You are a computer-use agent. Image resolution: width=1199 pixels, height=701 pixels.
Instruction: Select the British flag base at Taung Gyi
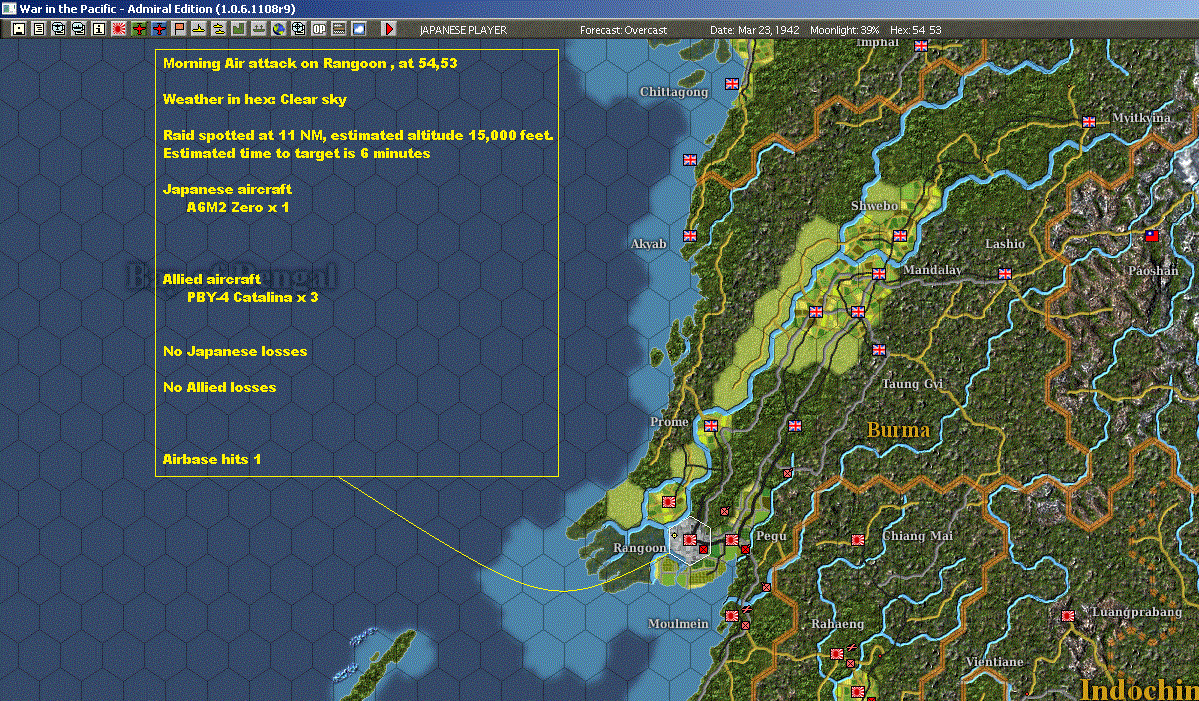879,349
